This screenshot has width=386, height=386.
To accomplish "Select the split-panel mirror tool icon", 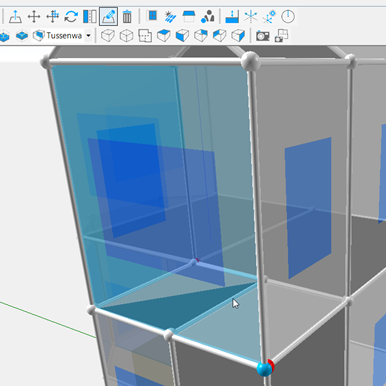I will [x=90, y=16].
